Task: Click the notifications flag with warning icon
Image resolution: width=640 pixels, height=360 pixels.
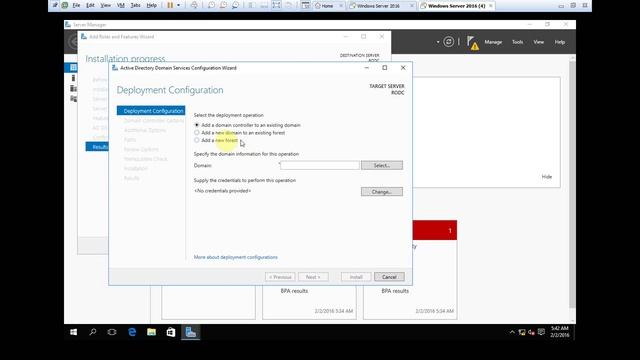Action: click(x=472, y=42)
